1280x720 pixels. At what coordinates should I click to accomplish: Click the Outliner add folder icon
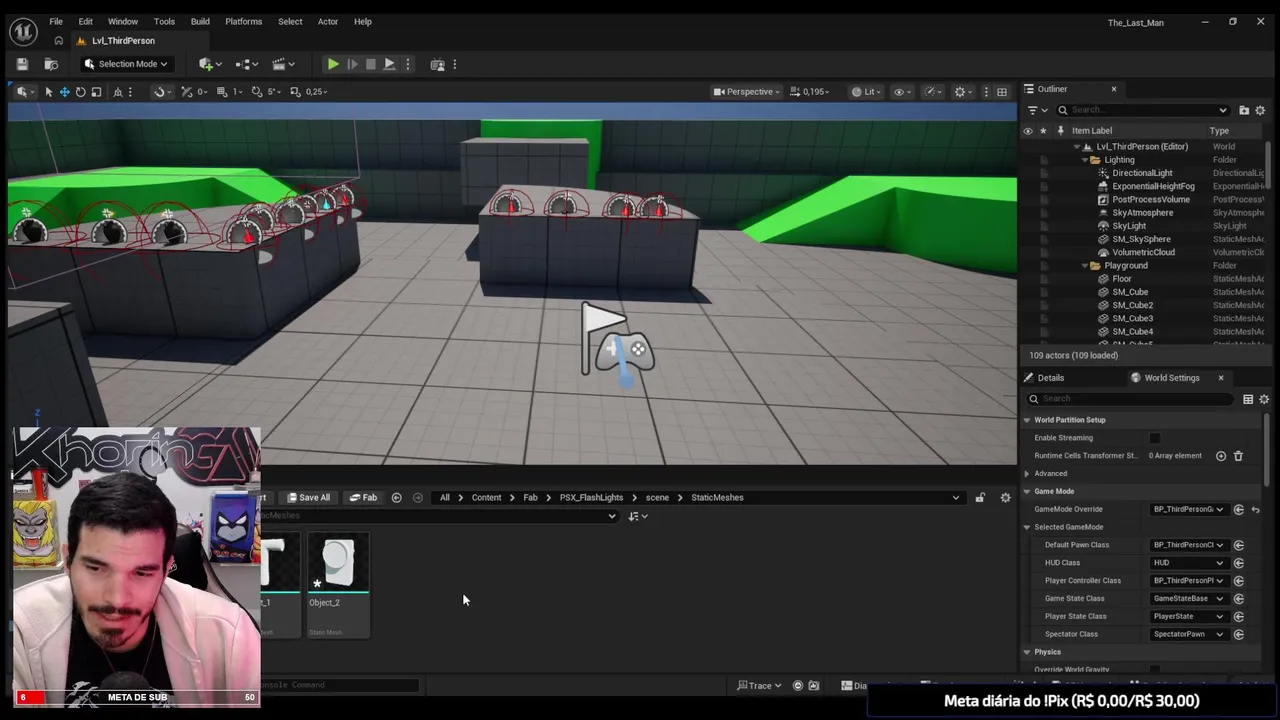(1244, 110)
